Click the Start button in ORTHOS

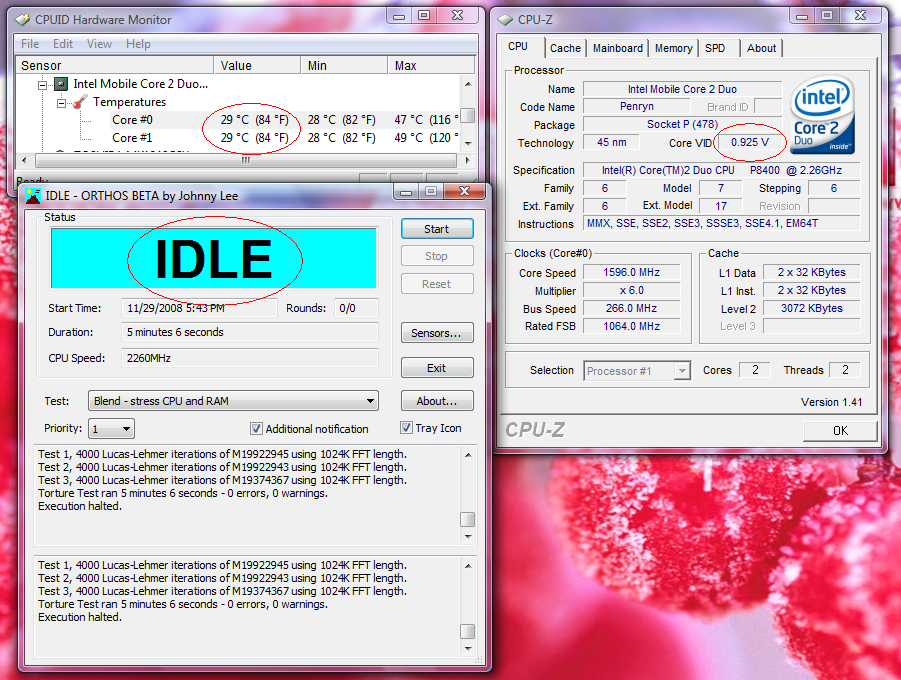pos(437,229)
